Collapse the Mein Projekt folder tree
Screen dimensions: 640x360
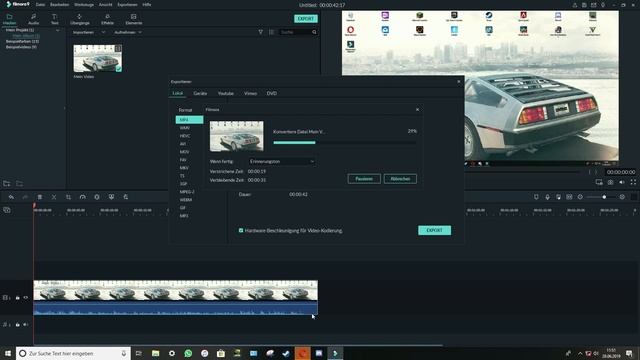click(x=58, y=30)
